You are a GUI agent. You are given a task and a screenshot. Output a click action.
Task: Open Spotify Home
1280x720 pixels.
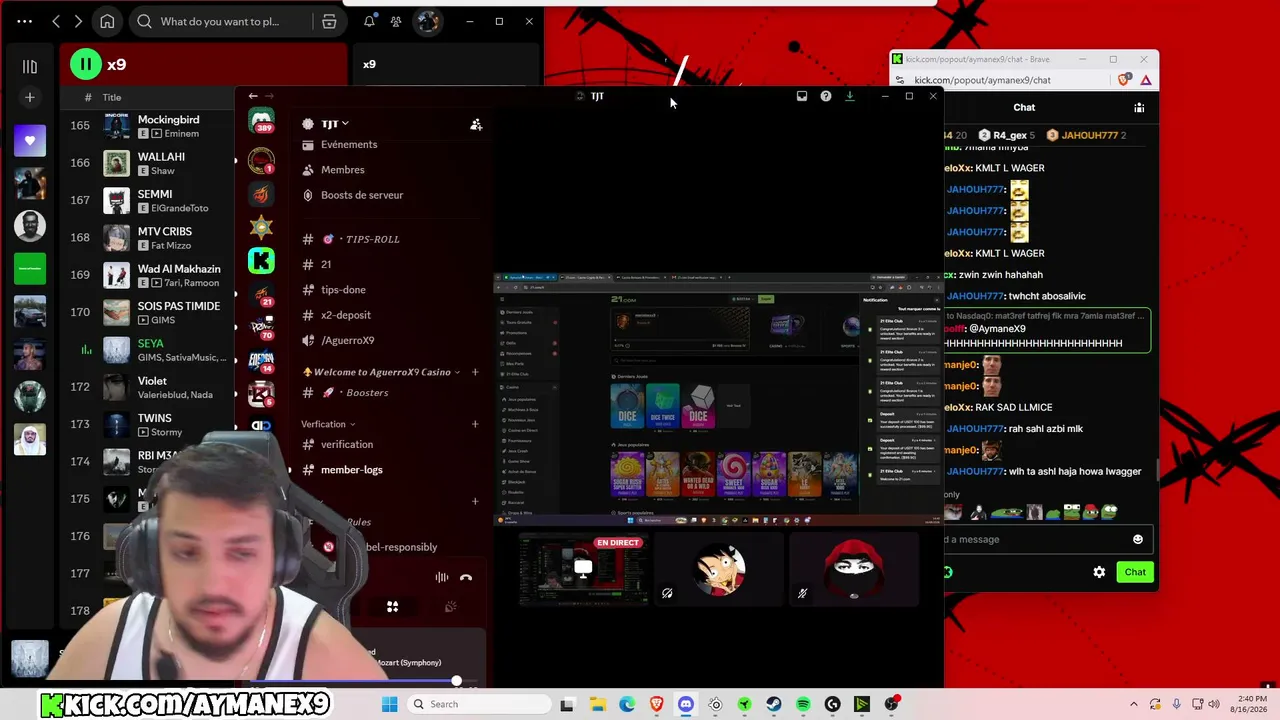click(x=107, y=21)
